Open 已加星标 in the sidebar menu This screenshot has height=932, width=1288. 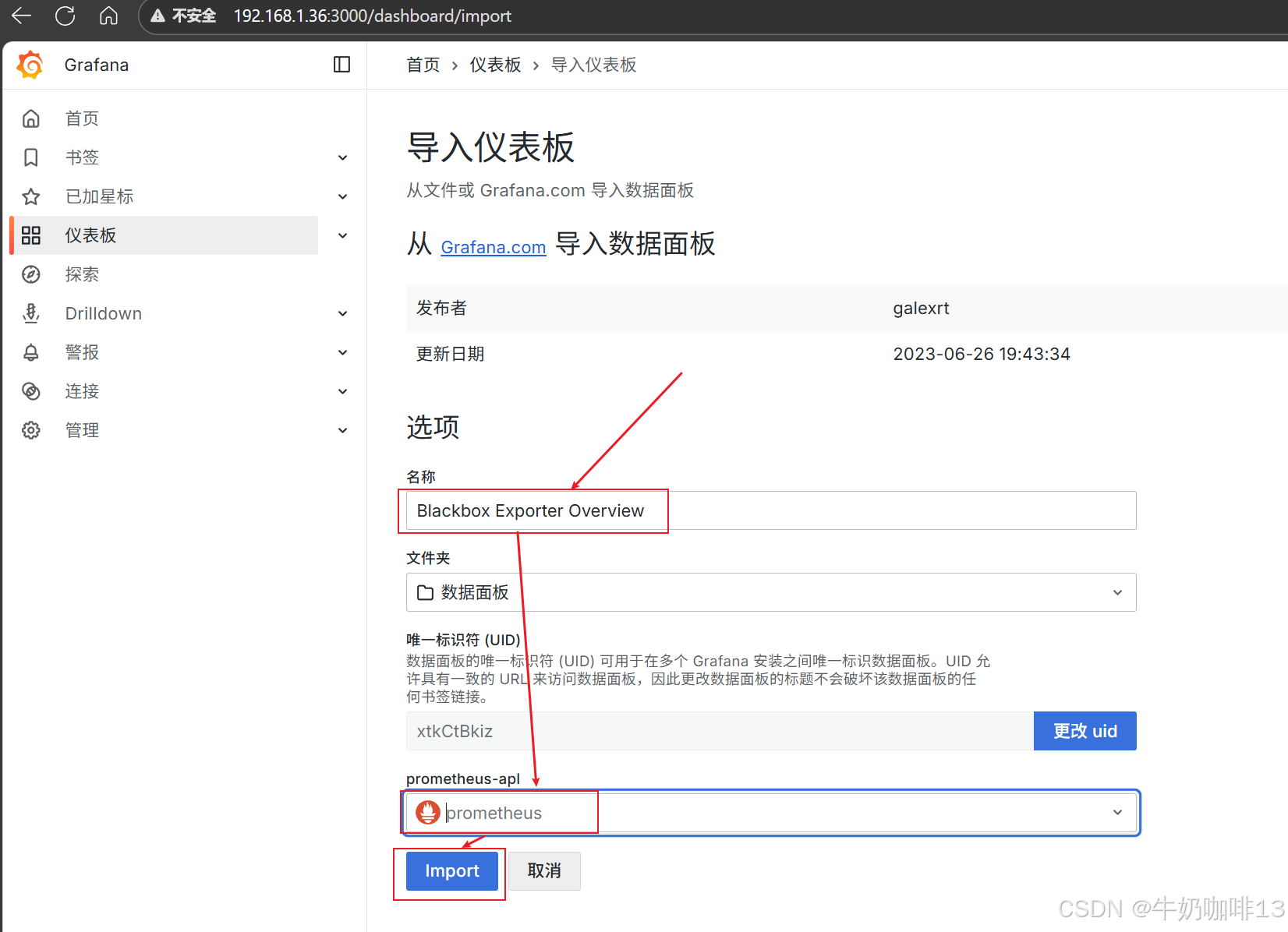click(x=99, y=196)
